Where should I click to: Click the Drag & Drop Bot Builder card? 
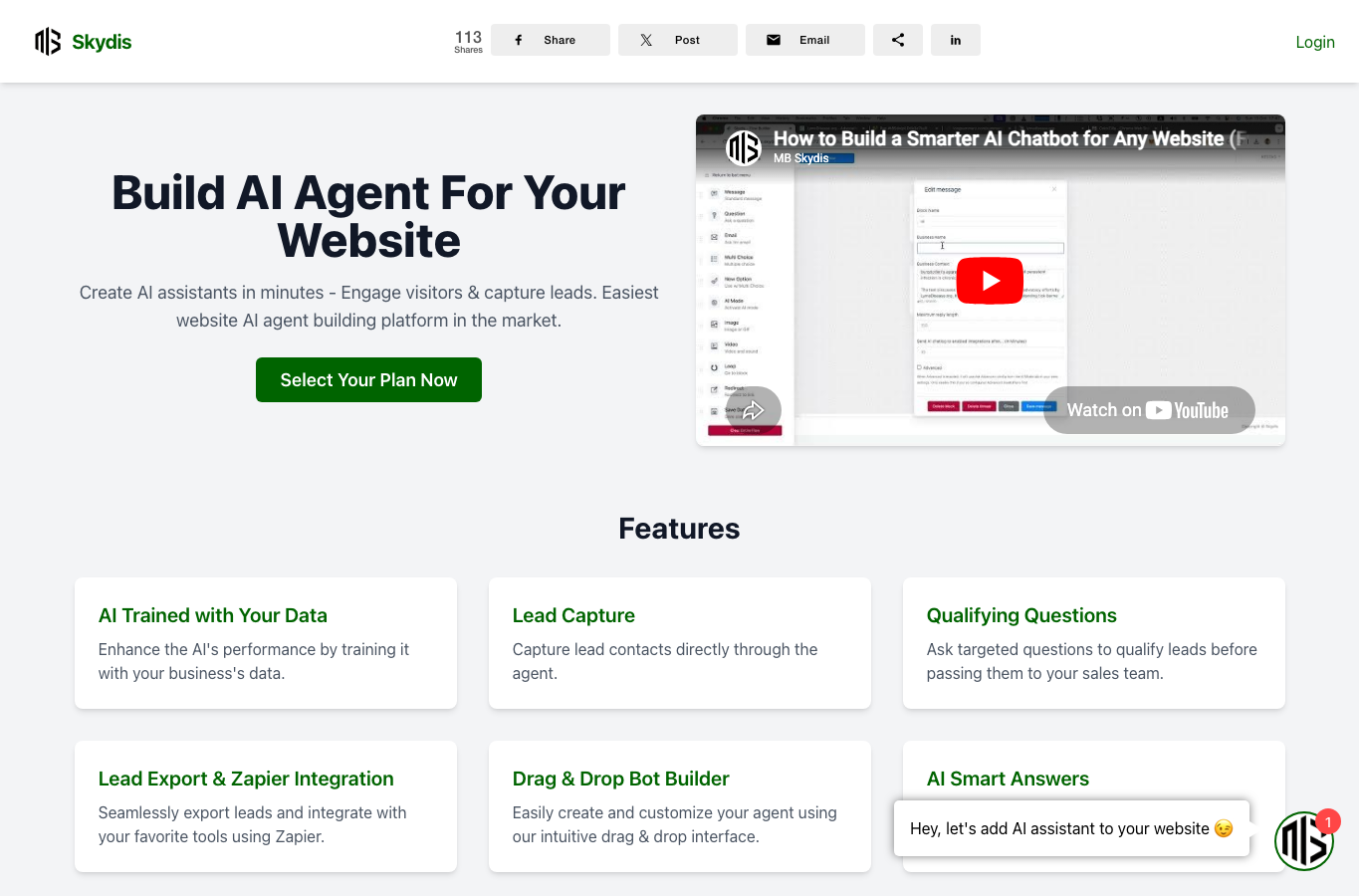tap(680, 806)
